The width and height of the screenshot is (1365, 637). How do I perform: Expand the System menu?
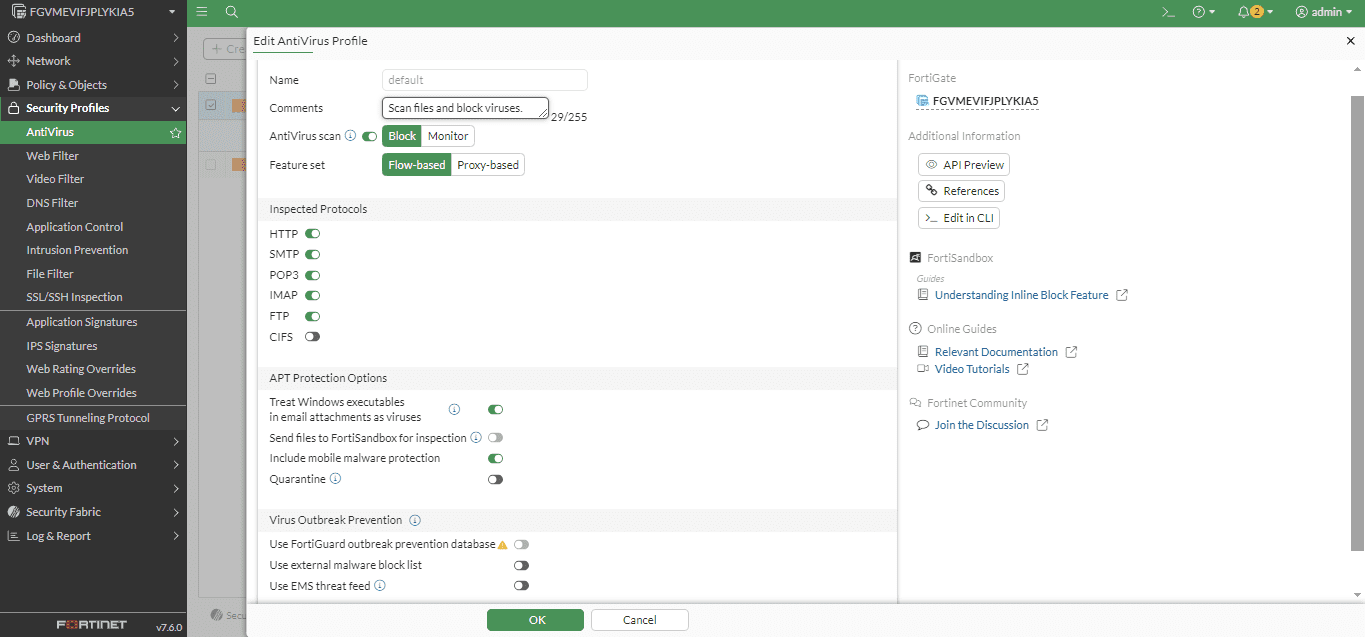click(x=93, y=488)
